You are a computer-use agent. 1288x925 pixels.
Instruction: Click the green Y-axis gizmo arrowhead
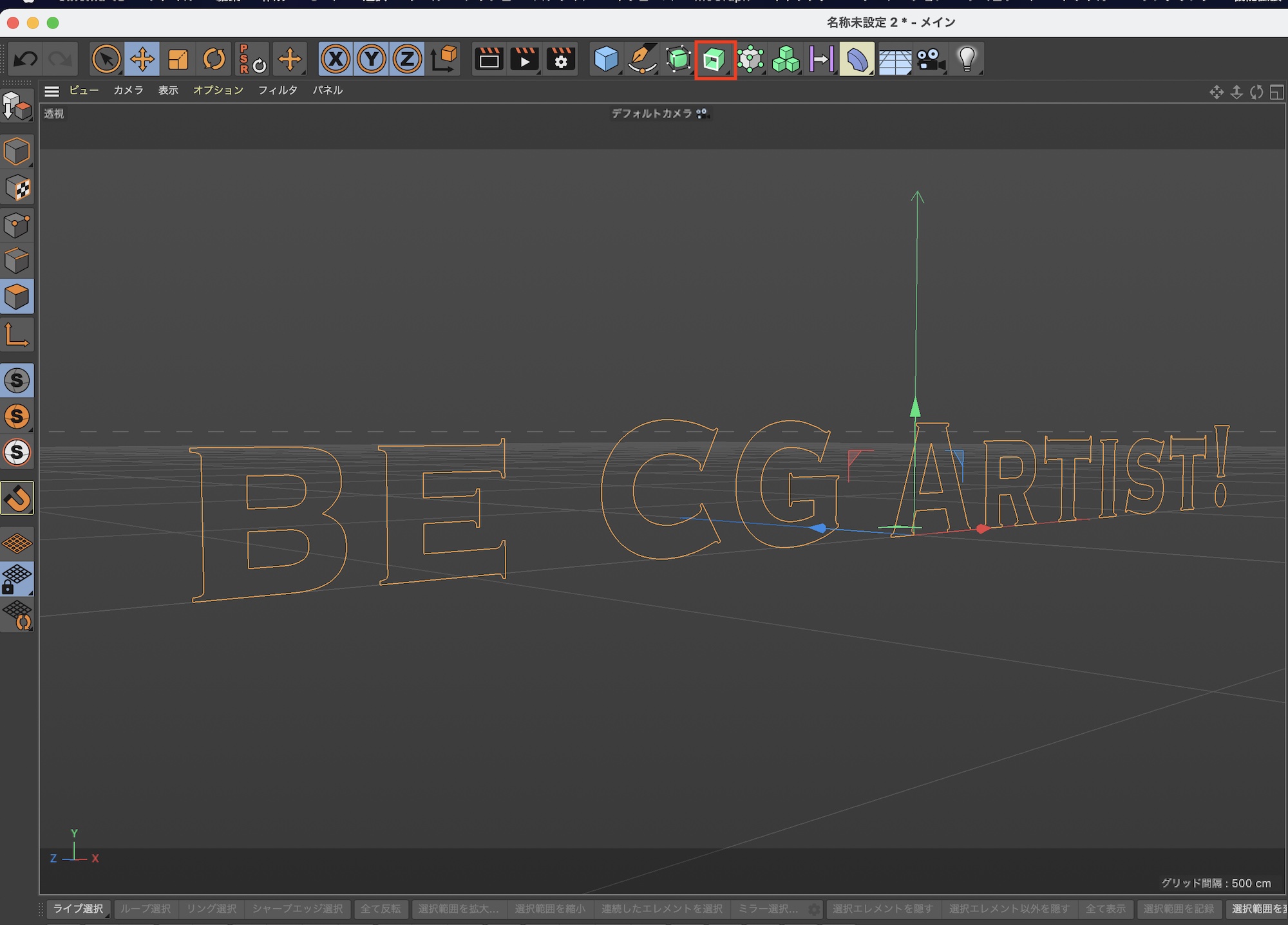click(x=915, y=408)
